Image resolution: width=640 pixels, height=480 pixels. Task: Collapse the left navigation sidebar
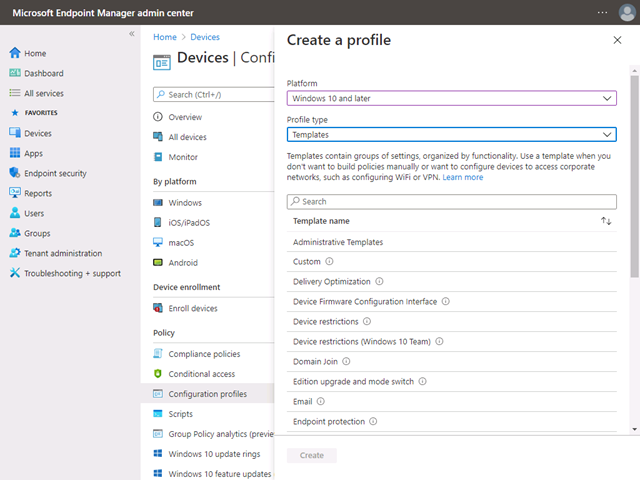tap(131, 34)
